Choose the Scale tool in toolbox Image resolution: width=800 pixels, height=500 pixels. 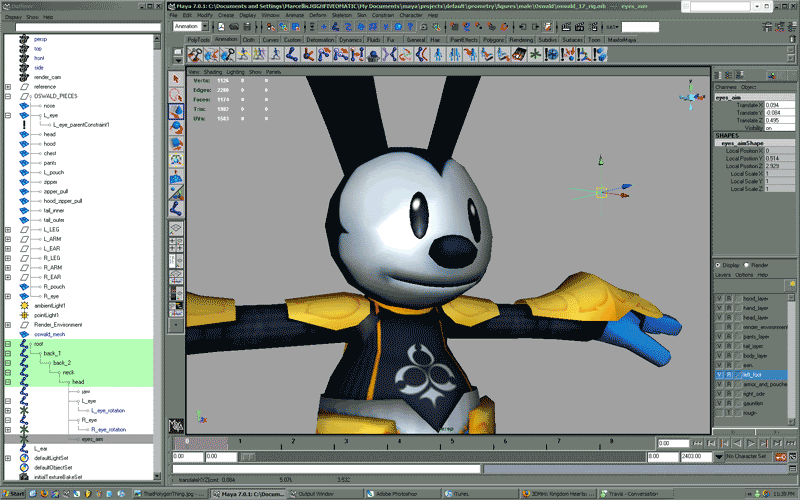pyautogui.click(x=176, y=144)
